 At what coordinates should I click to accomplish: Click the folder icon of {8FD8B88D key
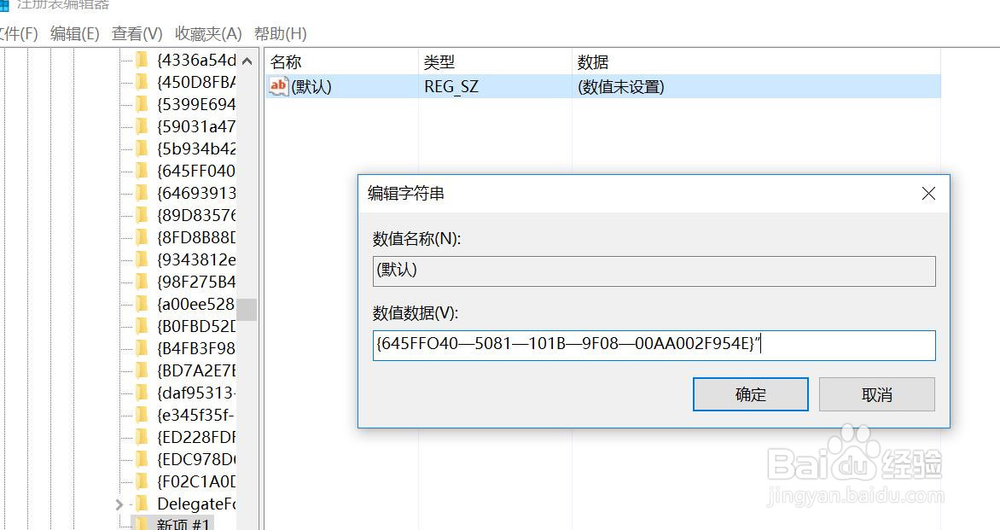(x=142, y=237)
